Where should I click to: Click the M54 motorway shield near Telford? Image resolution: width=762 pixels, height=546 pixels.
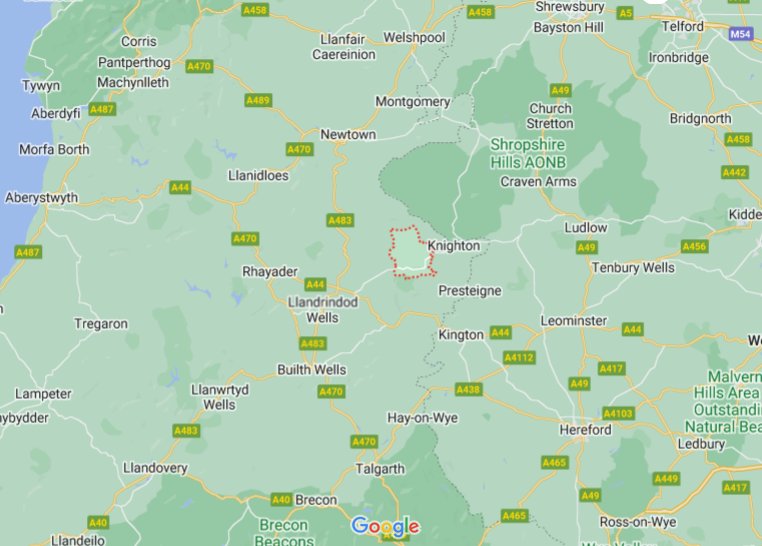pos(740,34)
